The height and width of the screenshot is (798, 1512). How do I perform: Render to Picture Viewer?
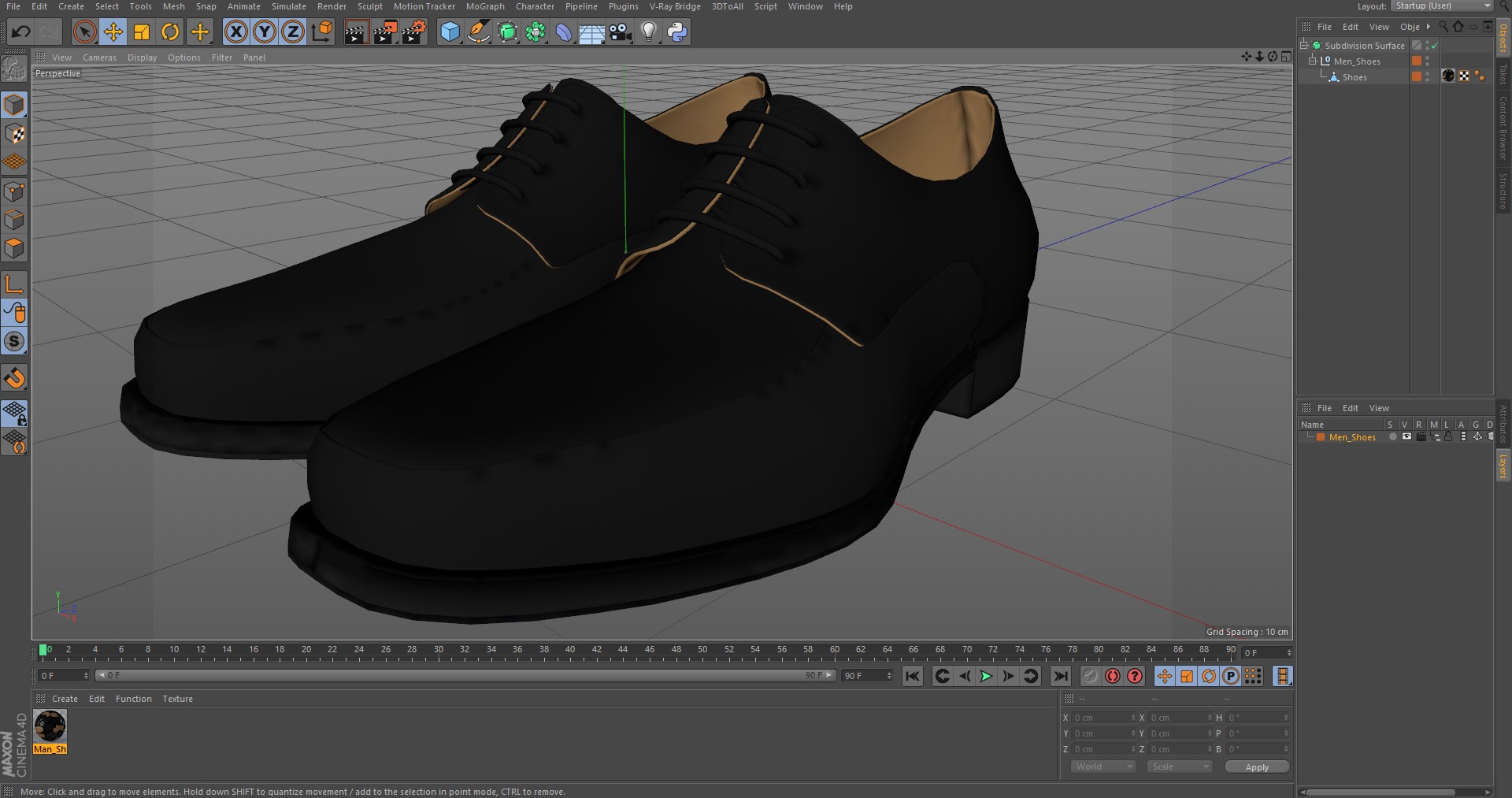[x=385, y=32]
